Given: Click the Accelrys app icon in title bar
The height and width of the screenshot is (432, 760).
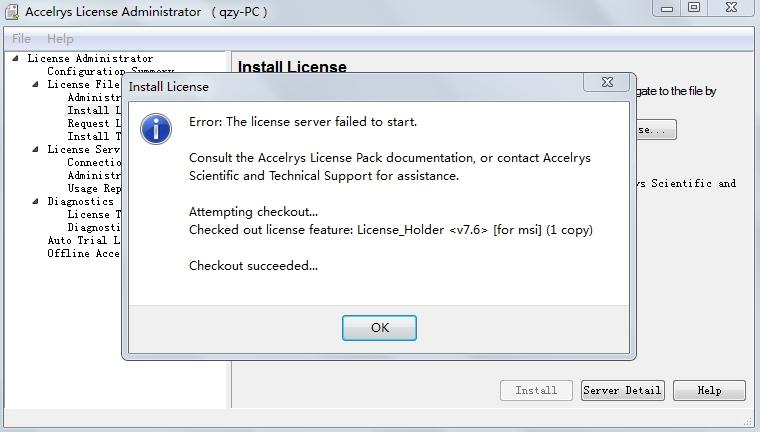Looking at the screenshot, I should click(11, 11).
